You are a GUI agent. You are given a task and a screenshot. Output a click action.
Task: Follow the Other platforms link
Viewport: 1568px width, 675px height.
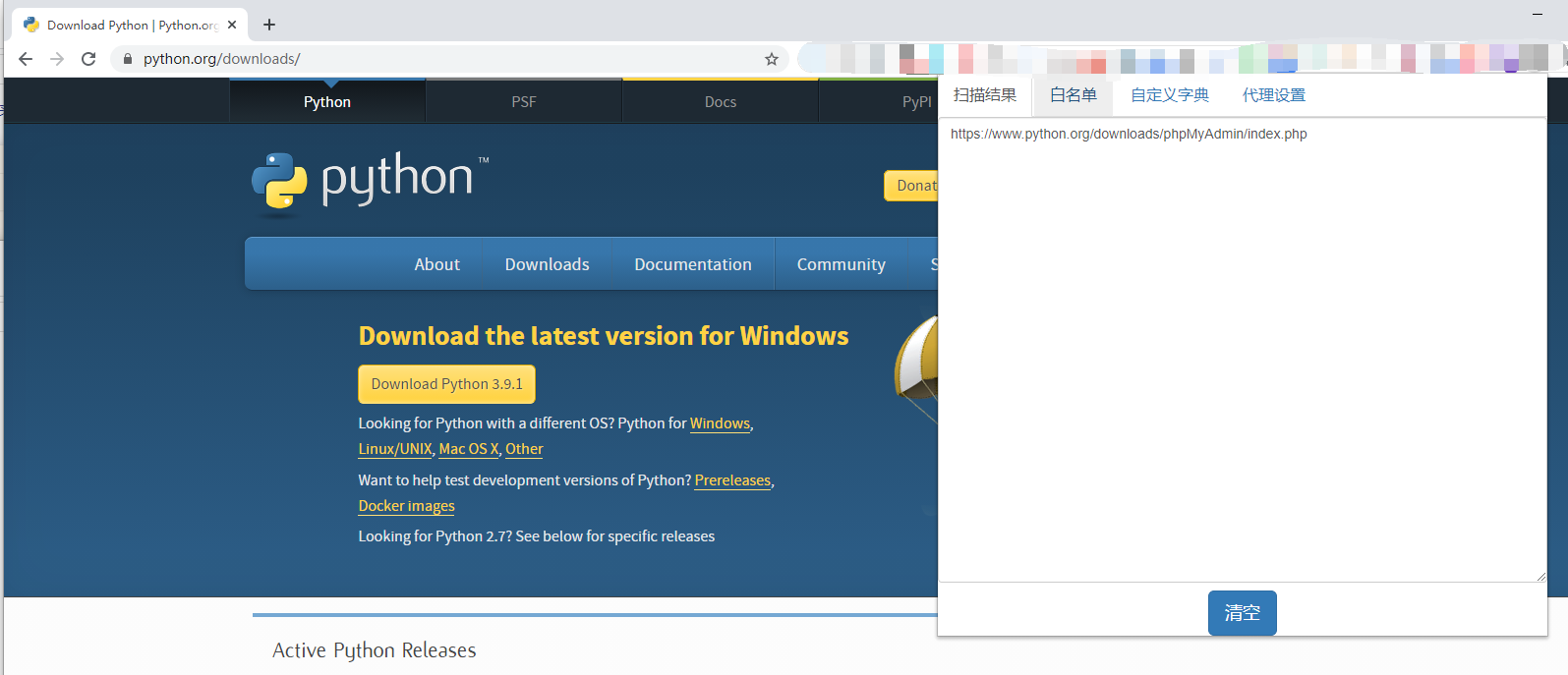pyautogui.click(x=524, y=449)
